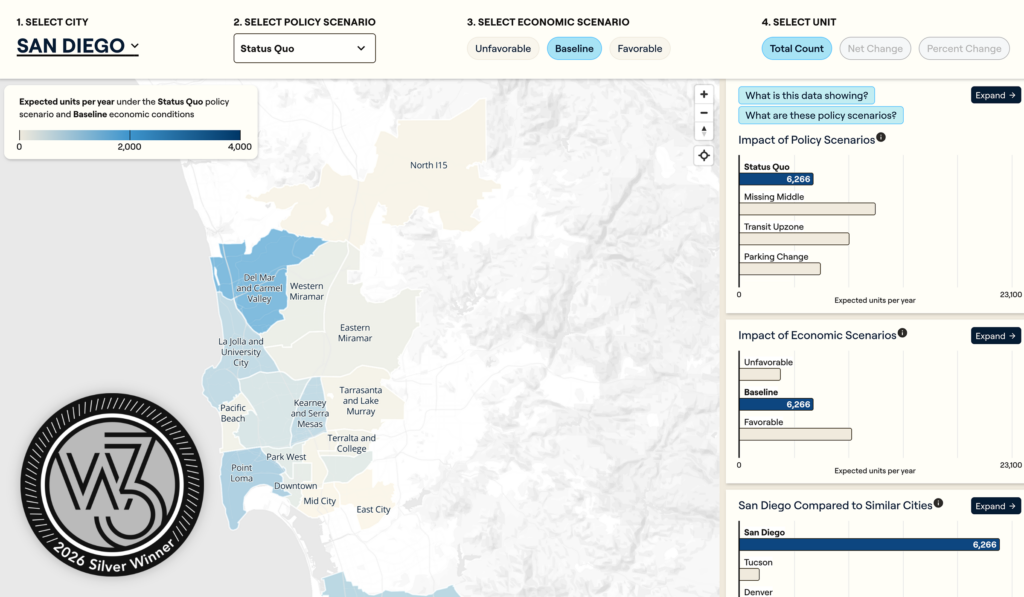This screenshot has height=597, width=1024.
Task: Select the Favorable economic scenario
Action: click(x=640, y=48)
